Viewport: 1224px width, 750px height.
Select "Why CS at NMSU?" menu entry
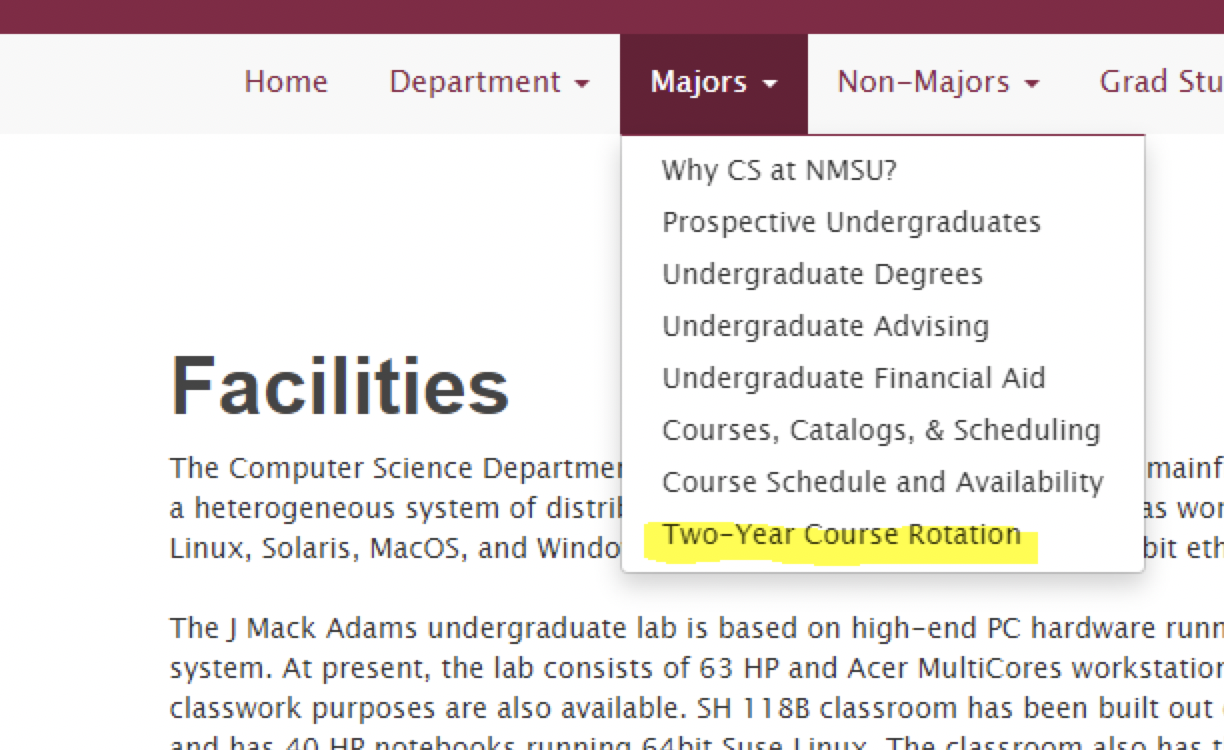pyautogui.click(x=779, y=170)
